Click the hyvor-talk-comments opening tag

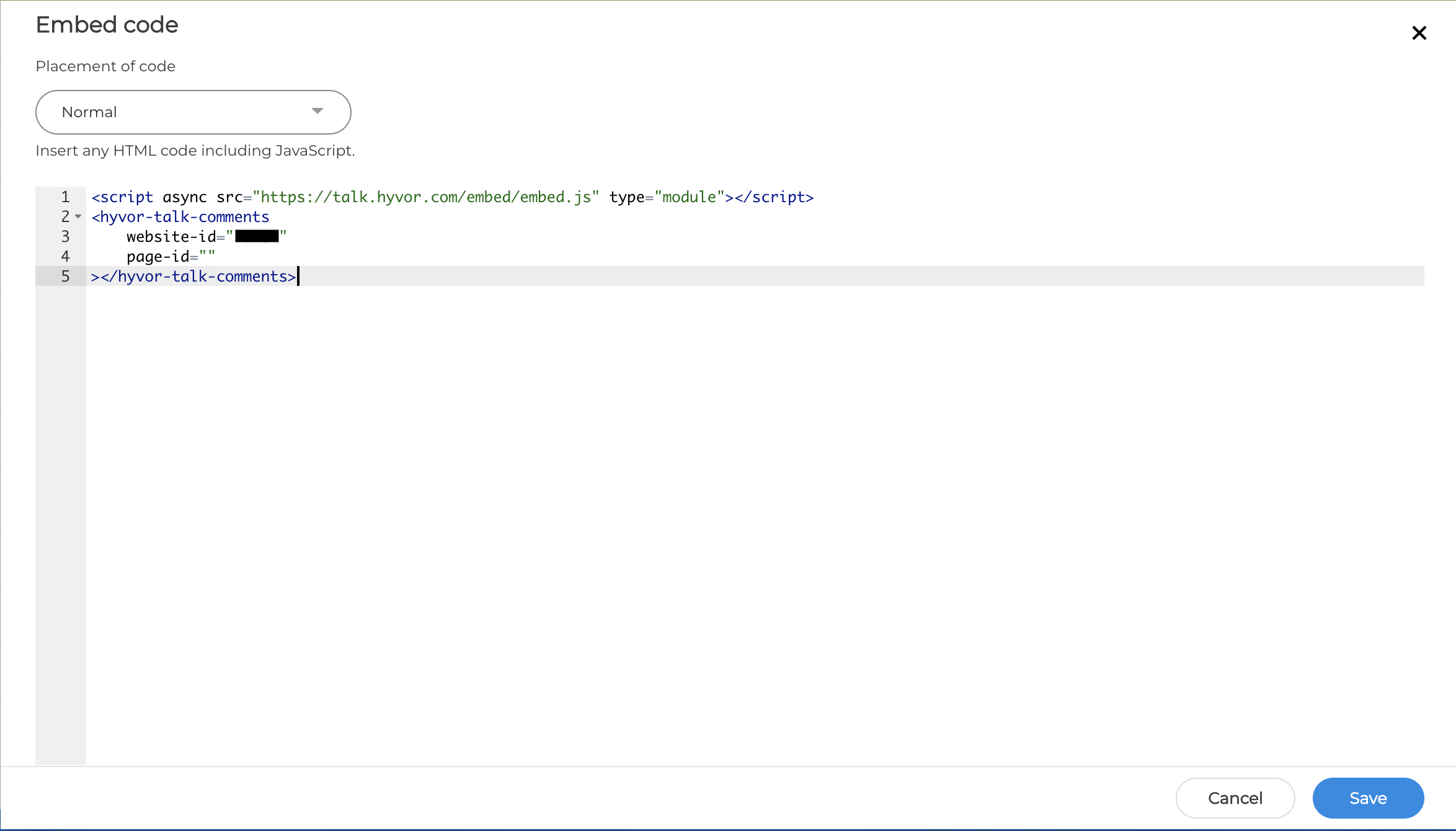pos(180,216)
